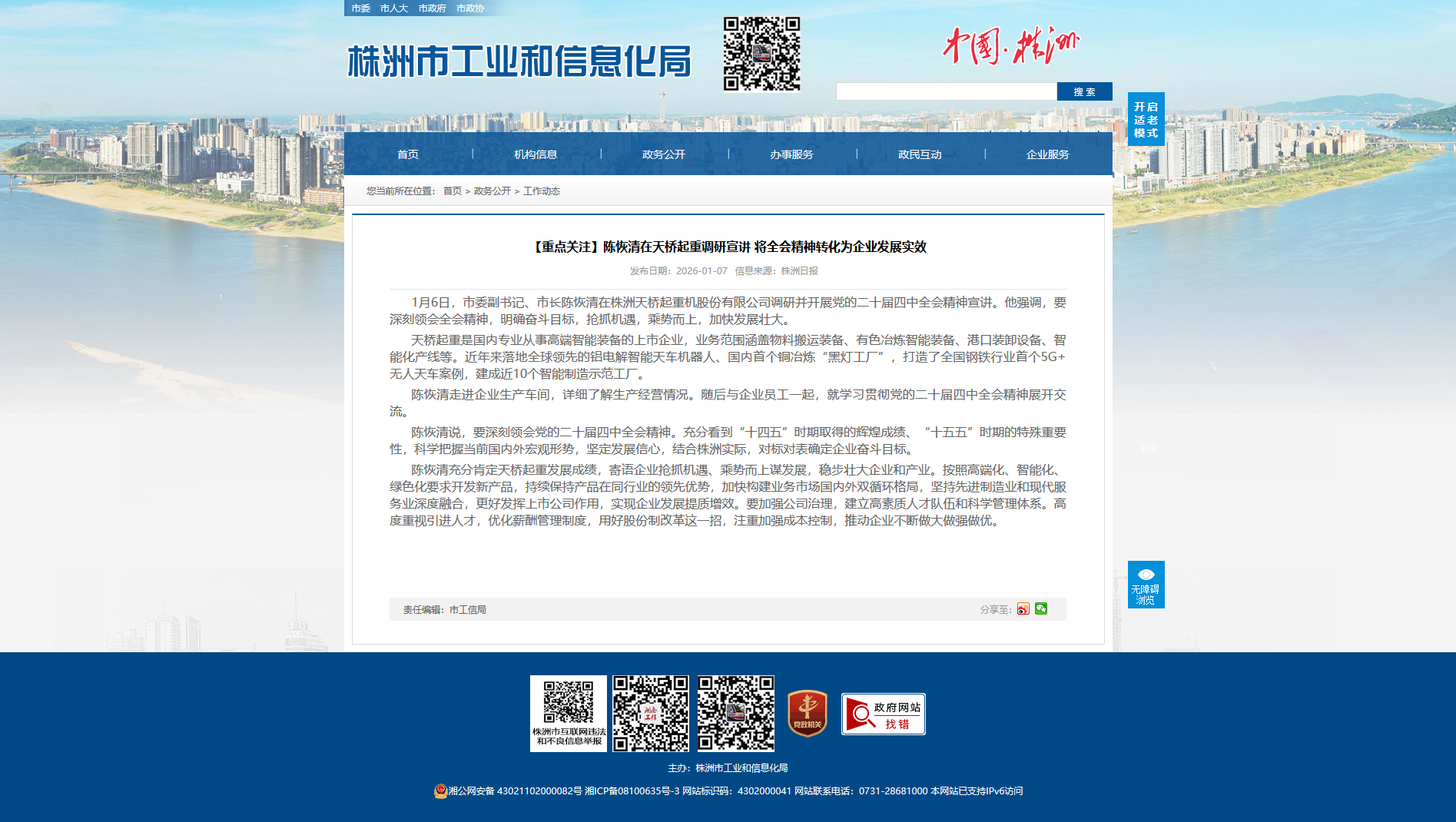Open the 政务公开 navigation menu
Screen dimensions: 1456x822
coord(664,154)
